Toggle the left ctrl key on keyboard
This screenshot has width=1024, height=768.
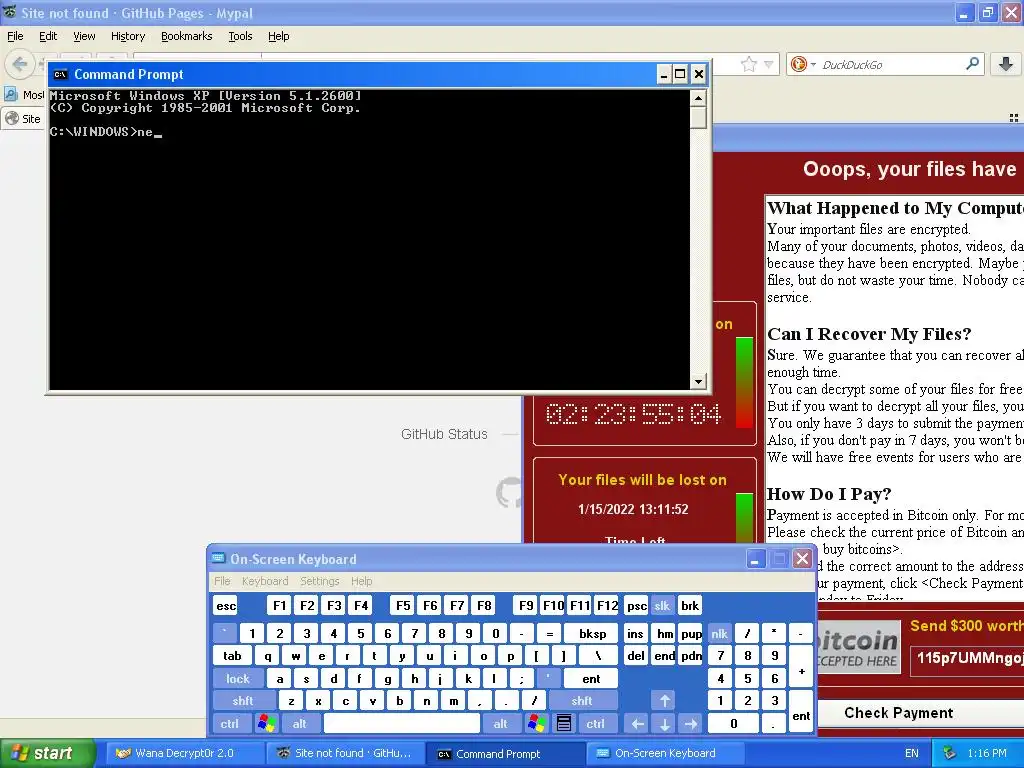pos(229,724)
